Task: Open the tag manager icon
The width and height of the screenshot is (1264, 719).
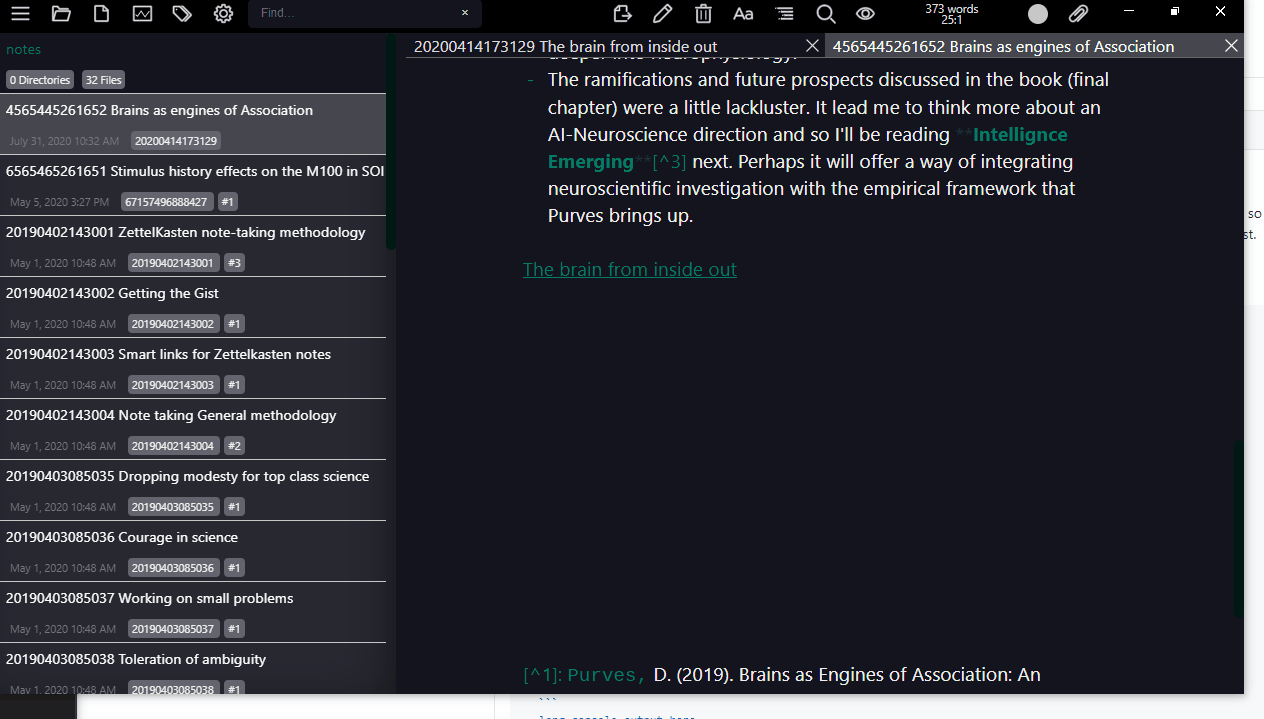Action: (182, 14)
